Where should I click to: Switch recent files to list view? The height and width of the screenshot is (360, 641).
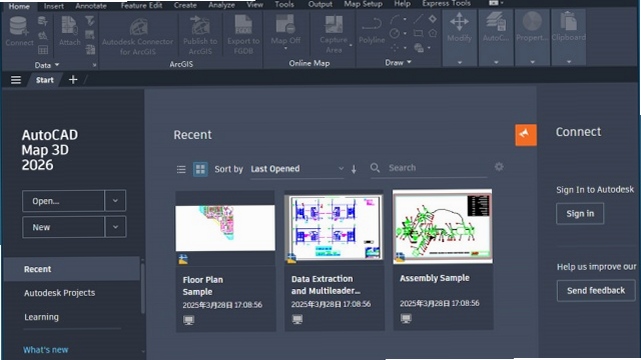[x=181, y=169]
